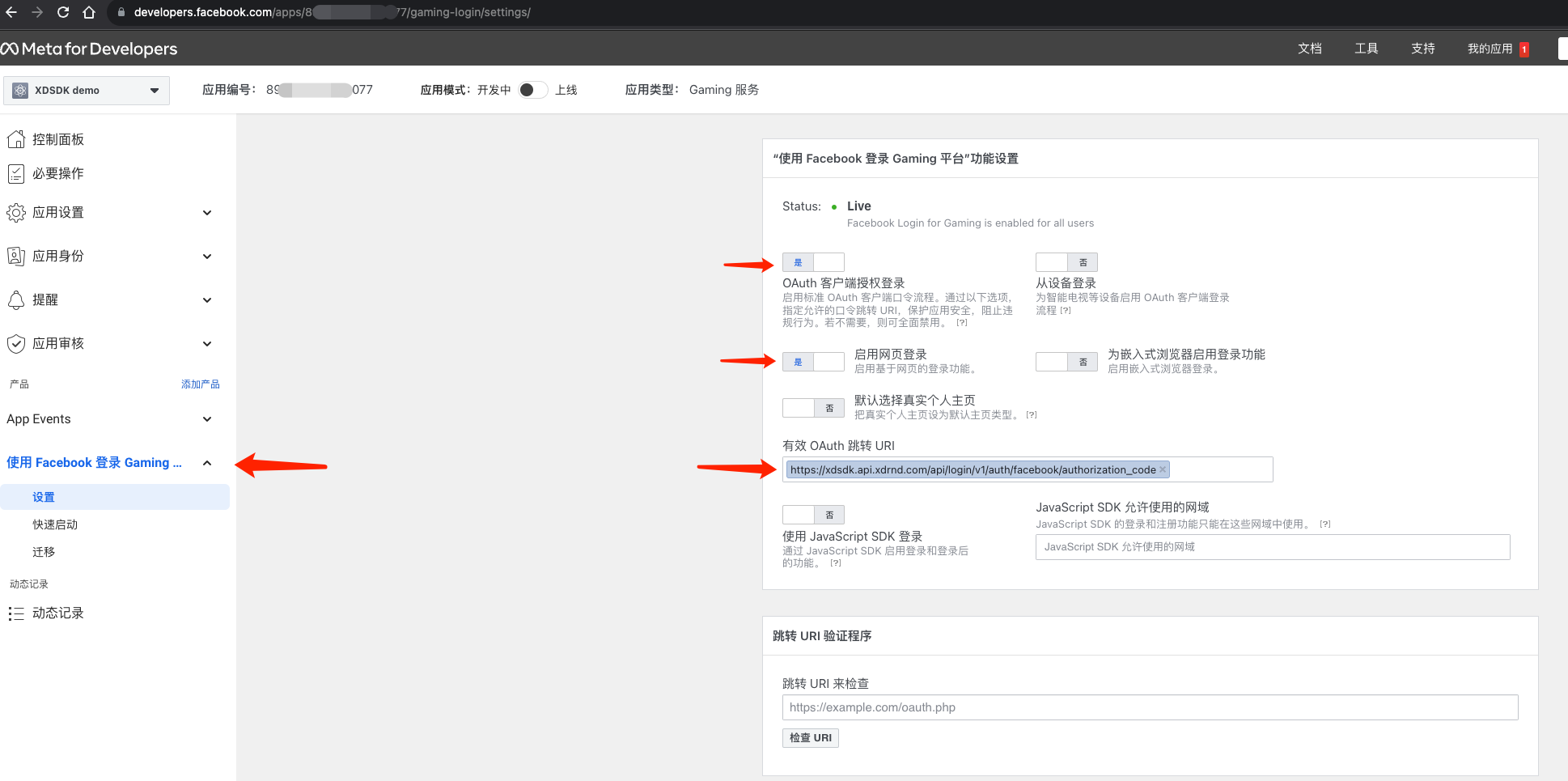The image size is (1568, 781).
Task: Click the site lock icon in address bar
Action: click(x=121, y=12)
